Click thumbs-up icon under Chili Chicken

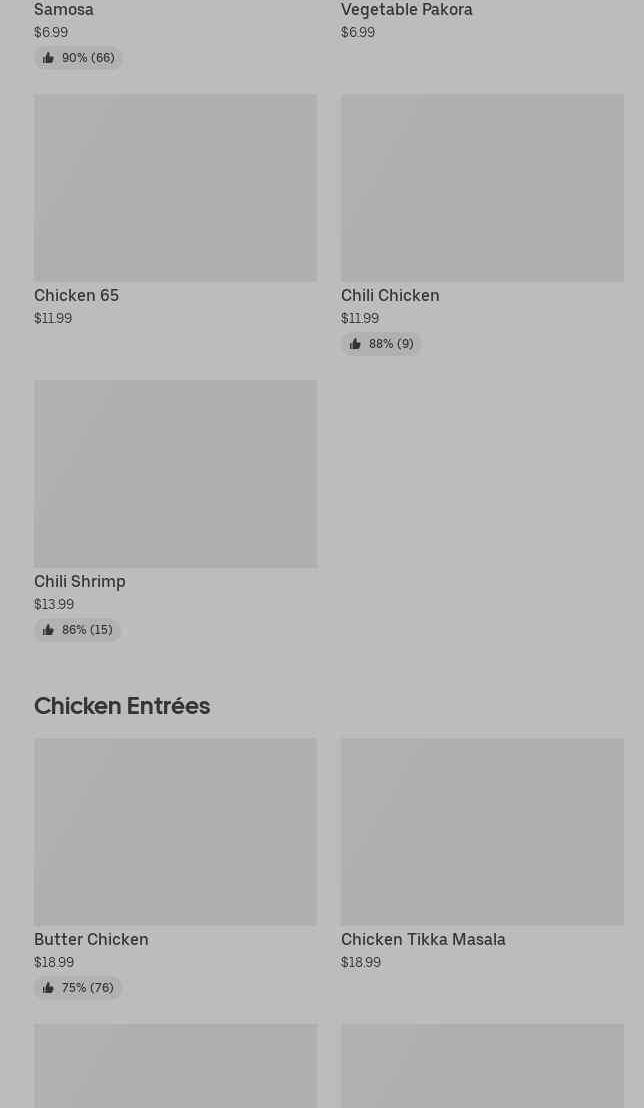pos(355,344)
